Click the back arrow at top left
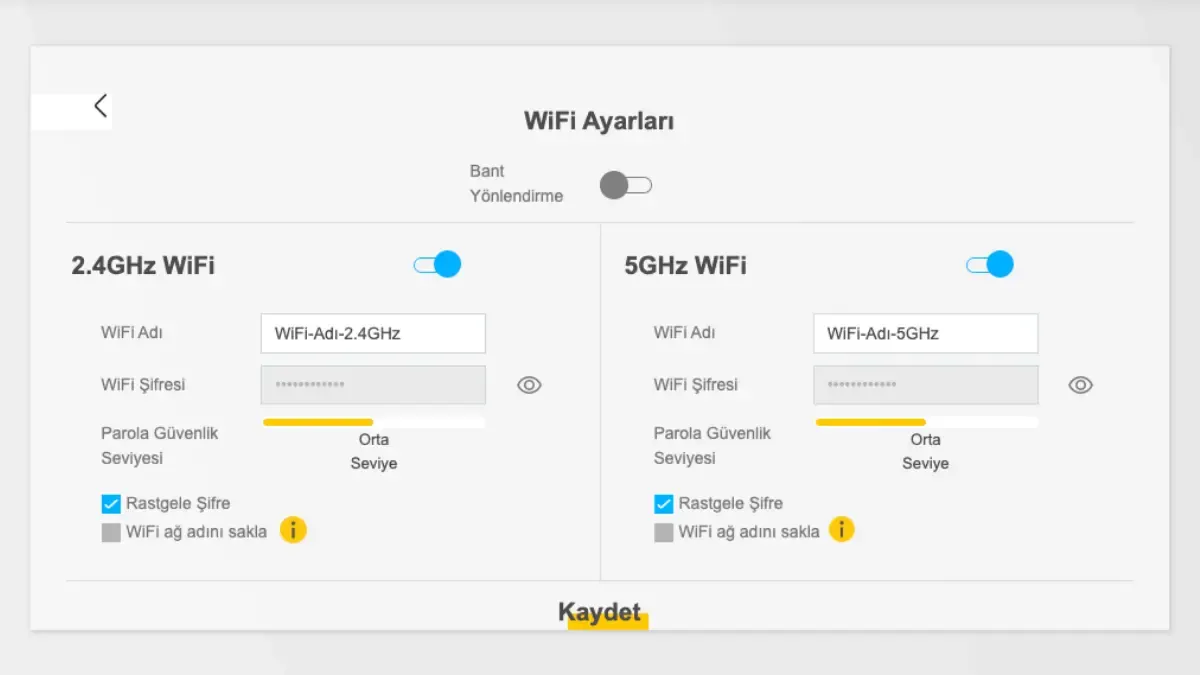This screenshot has width=1200, height=675. 100,104
